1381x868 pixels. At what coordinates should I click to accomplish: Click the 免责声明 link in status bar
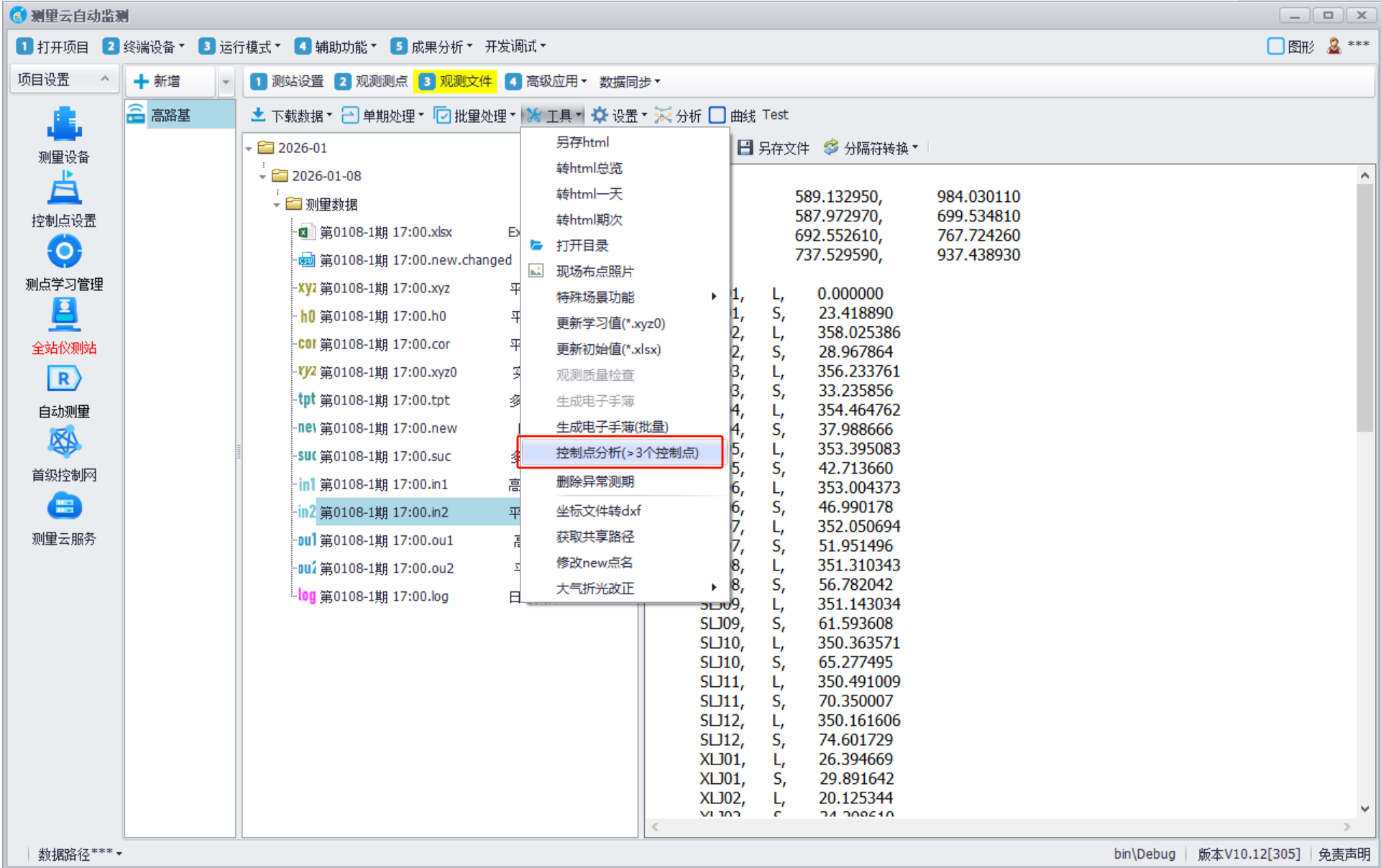[x=1343, y=854]
